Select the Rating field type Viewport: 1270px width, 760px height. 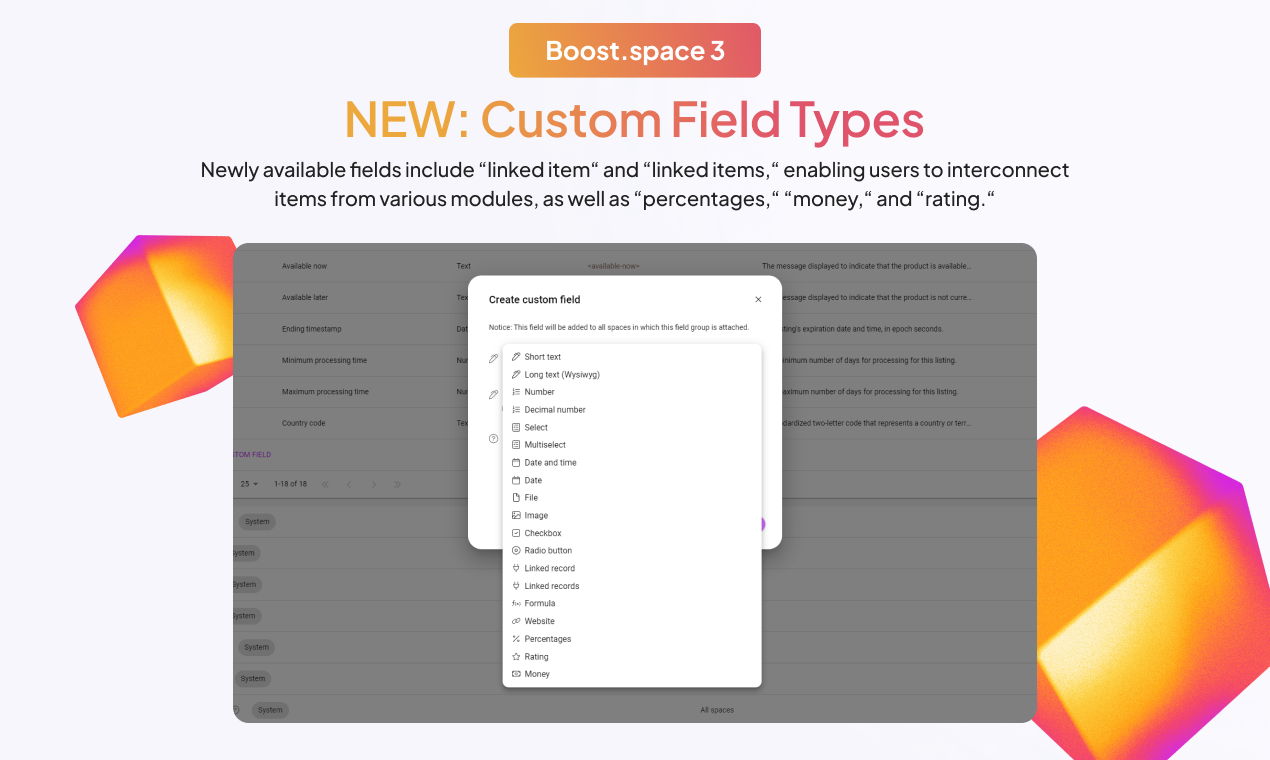coord(632,657)
